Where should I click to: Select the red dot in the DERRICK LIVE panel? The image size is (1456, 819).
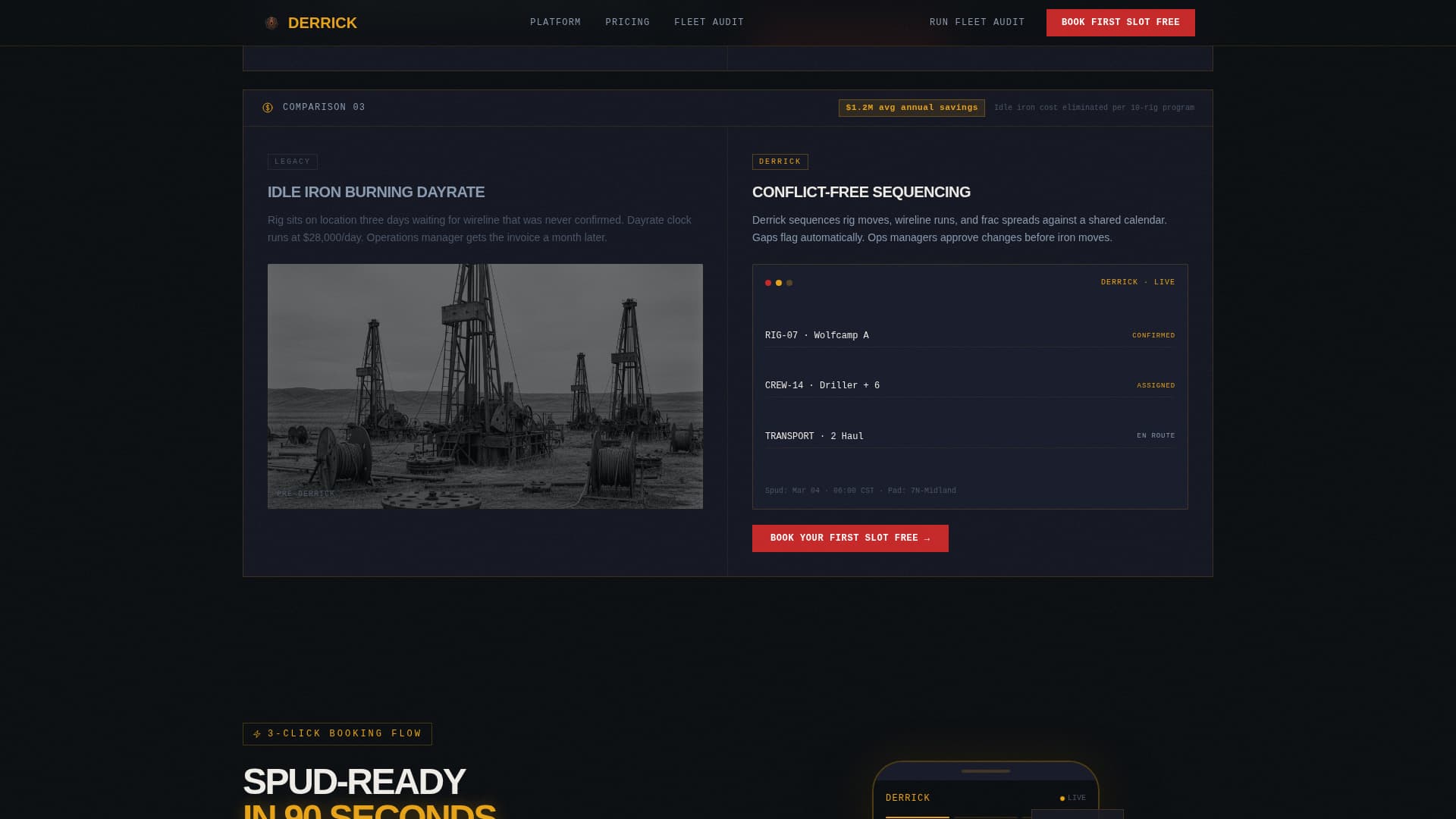(x=767, y=283)
